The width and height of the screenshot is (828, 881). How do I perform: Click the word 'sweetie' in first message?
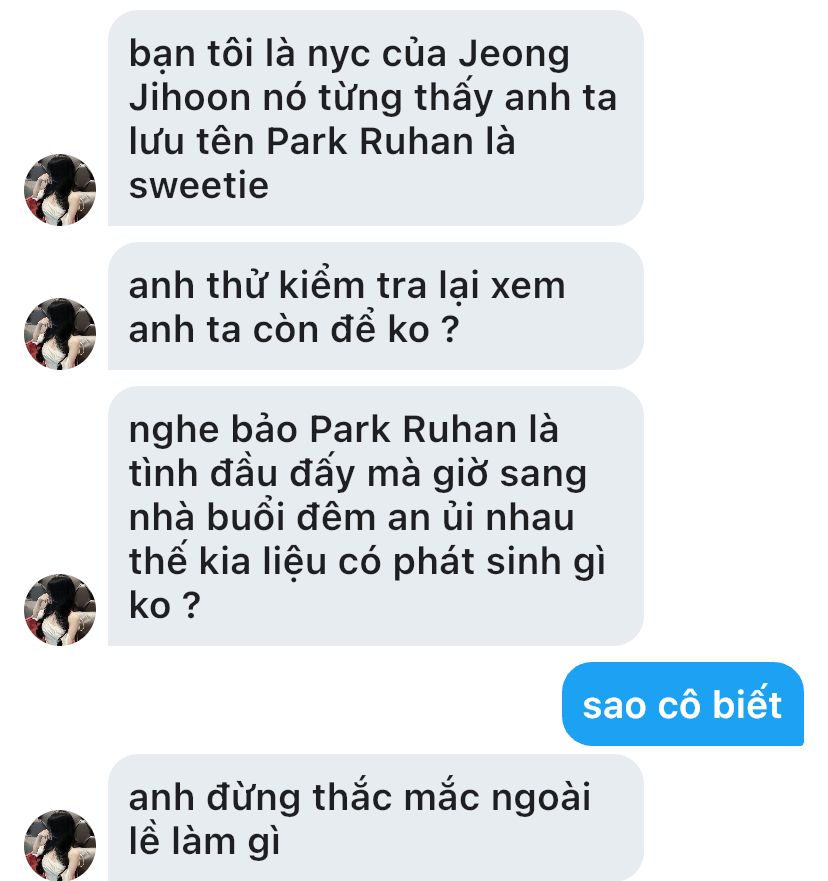coord(199,185)
